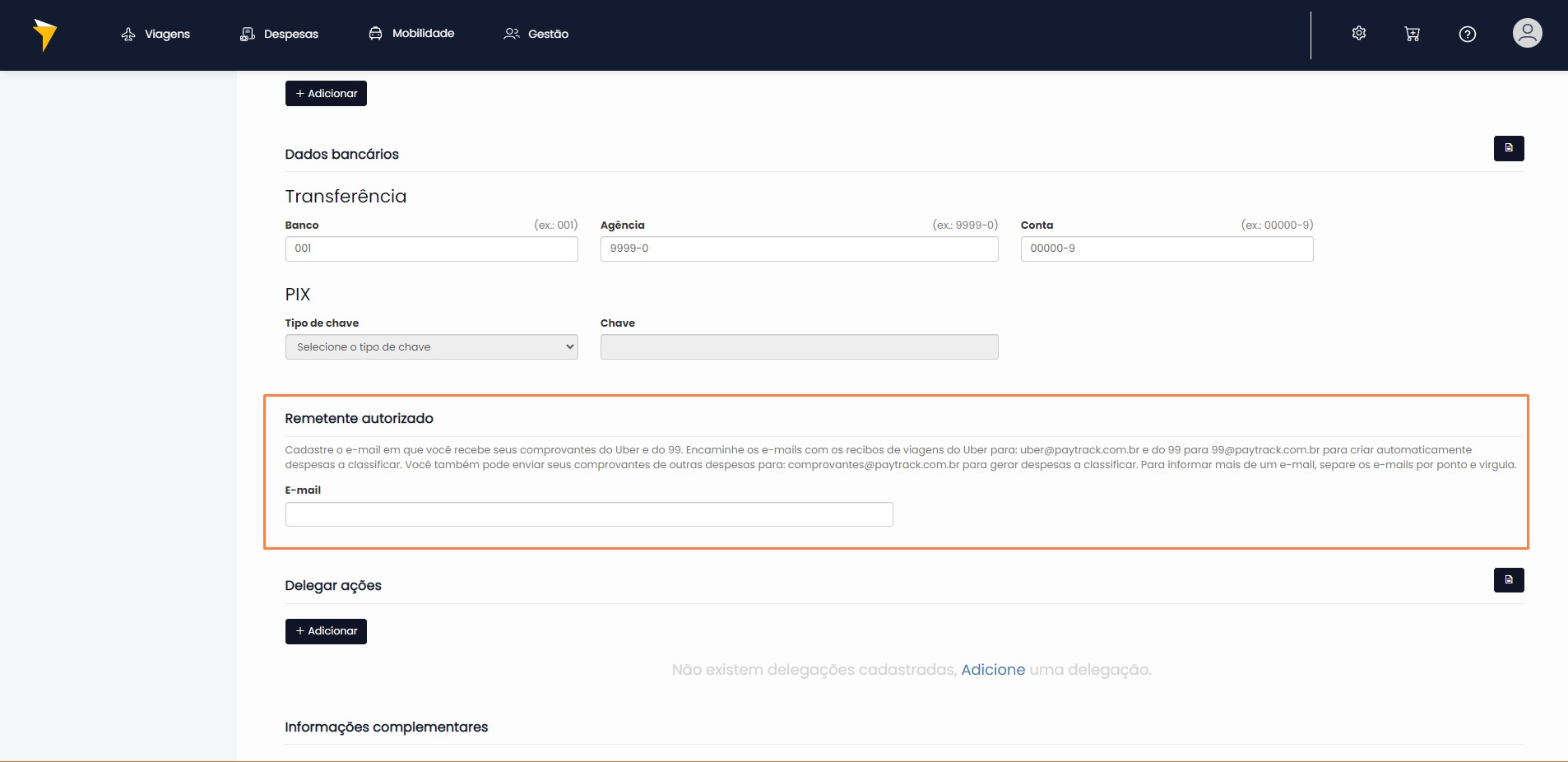Open the user profile avatar
Image resolution: width=1568 pixels, height=762 pixels.
[1527, 34]
